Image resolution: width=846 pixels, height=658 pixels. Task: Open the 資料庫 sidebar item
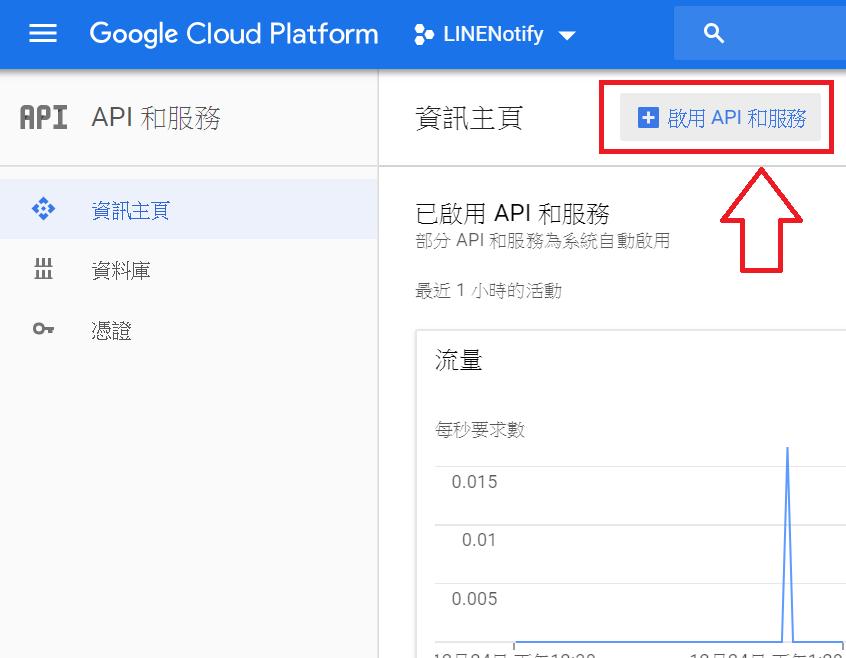pyautogui.click(x=189, y=269)
